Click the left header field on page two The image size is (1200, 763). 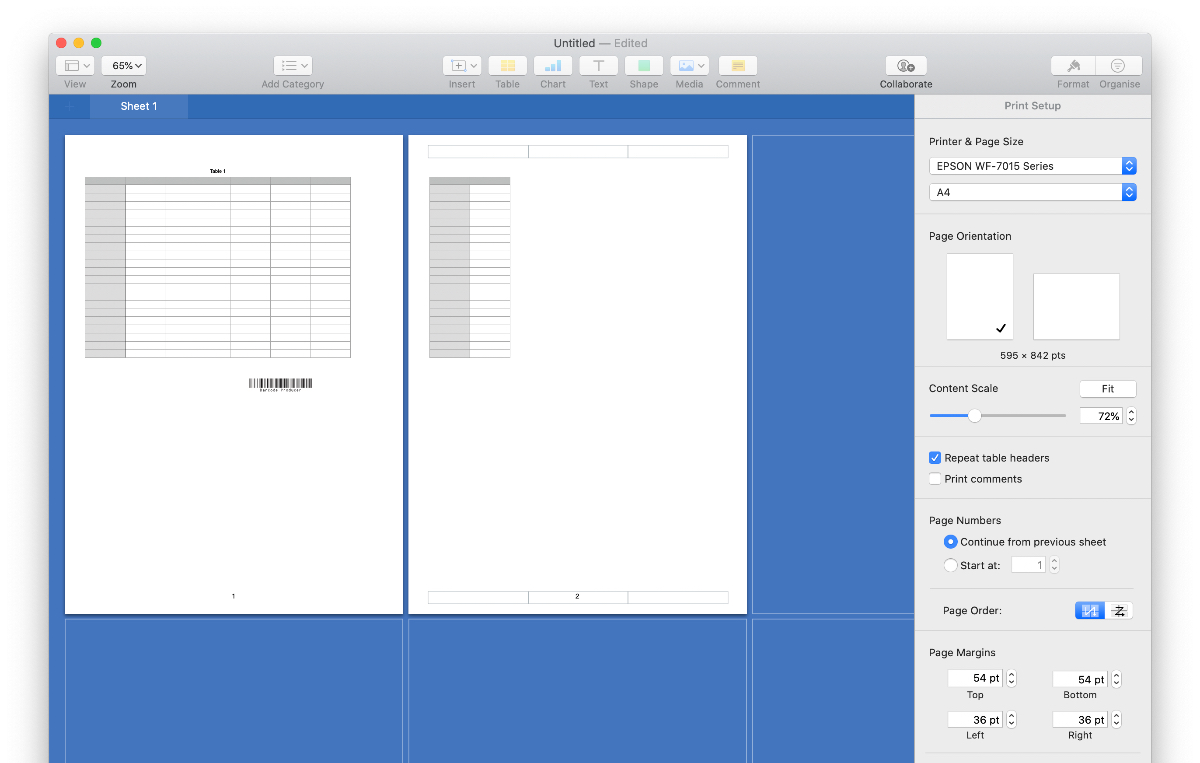[x=478, y=152]
